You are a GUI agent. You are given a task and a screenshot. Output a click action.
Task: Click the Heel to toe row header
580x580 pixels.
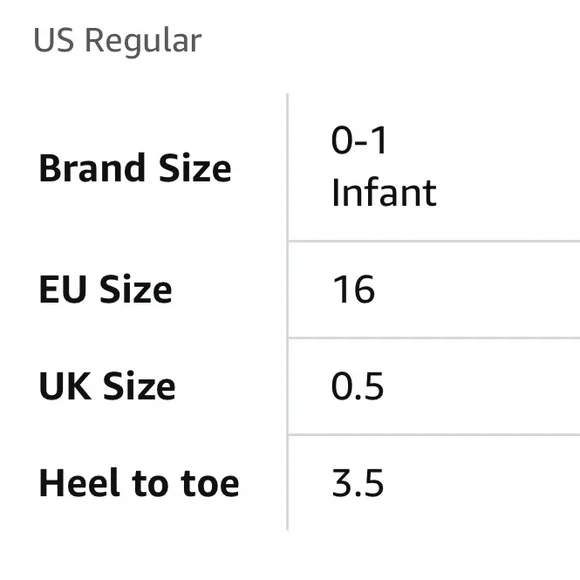(x=139, y=483)
